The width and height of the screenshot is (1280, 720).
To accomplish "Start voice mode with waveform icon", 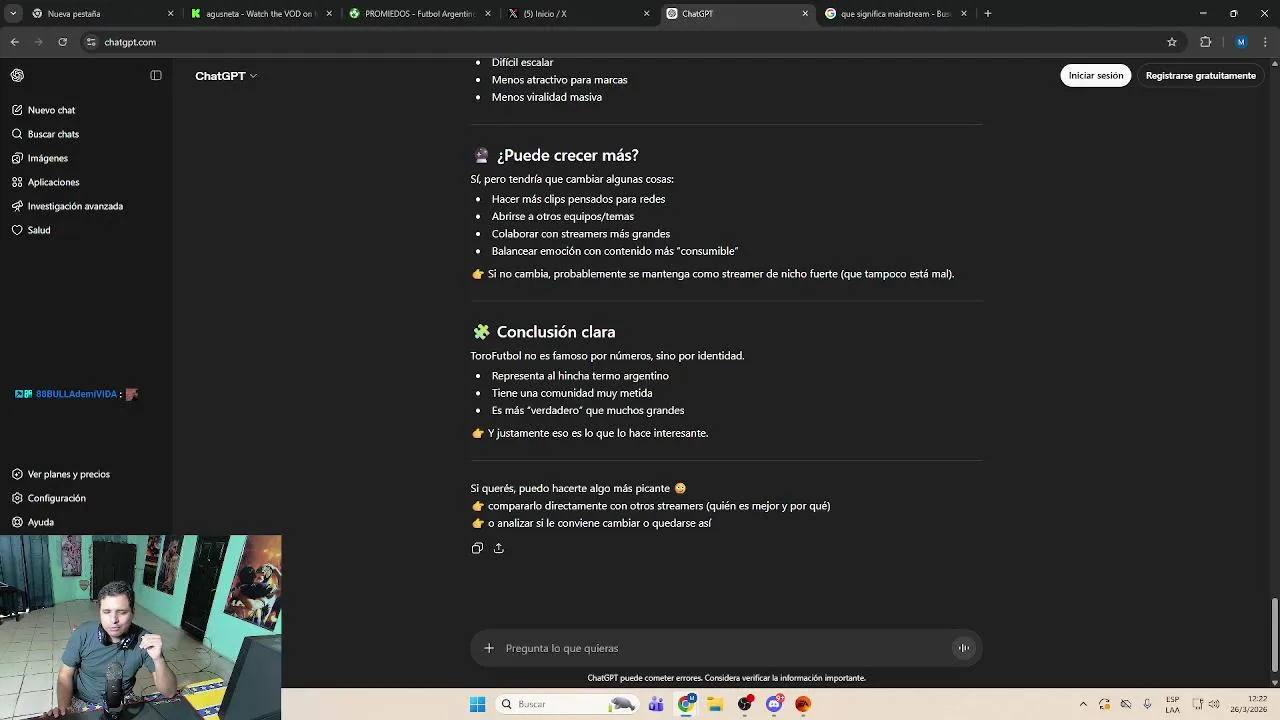I will coord(963,648).
